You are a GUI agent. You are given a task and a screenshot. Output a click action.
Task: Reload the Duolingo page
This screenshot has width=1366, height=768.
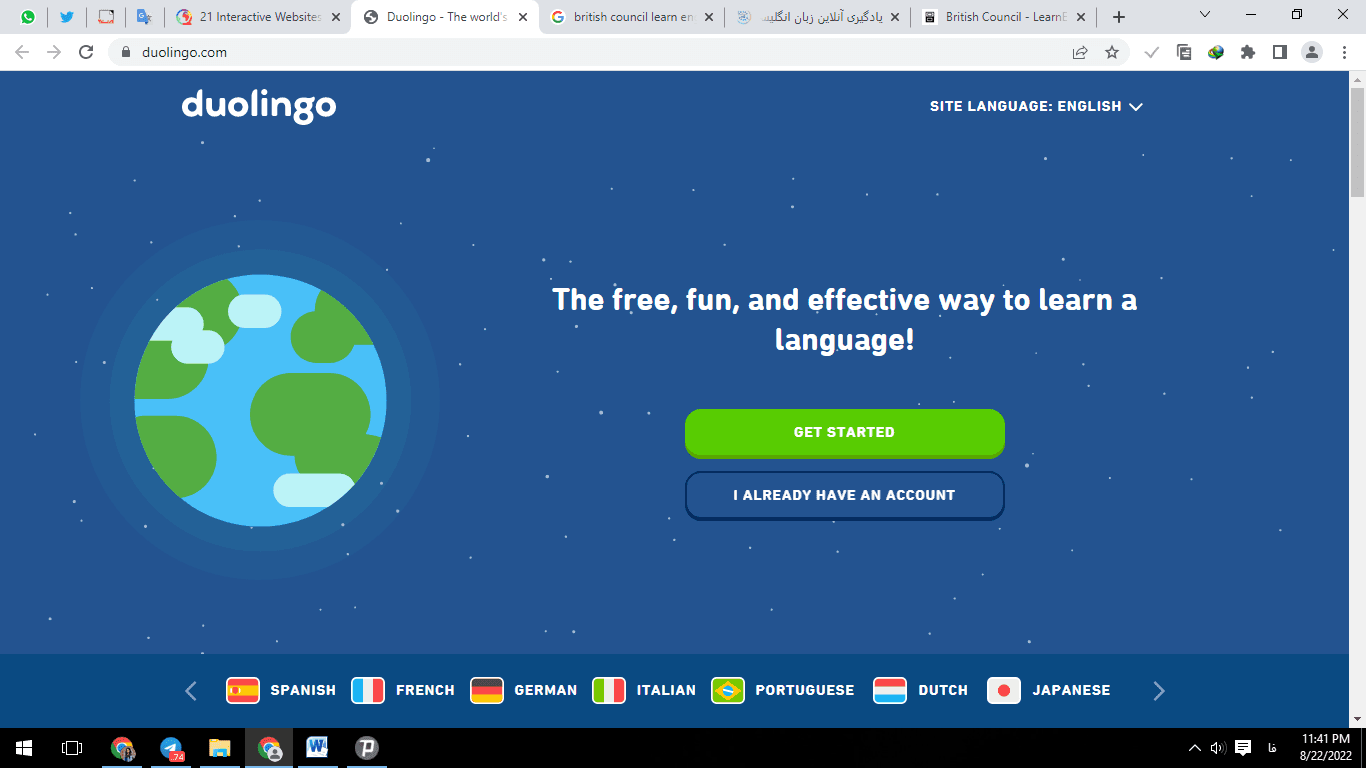[86, 52]
